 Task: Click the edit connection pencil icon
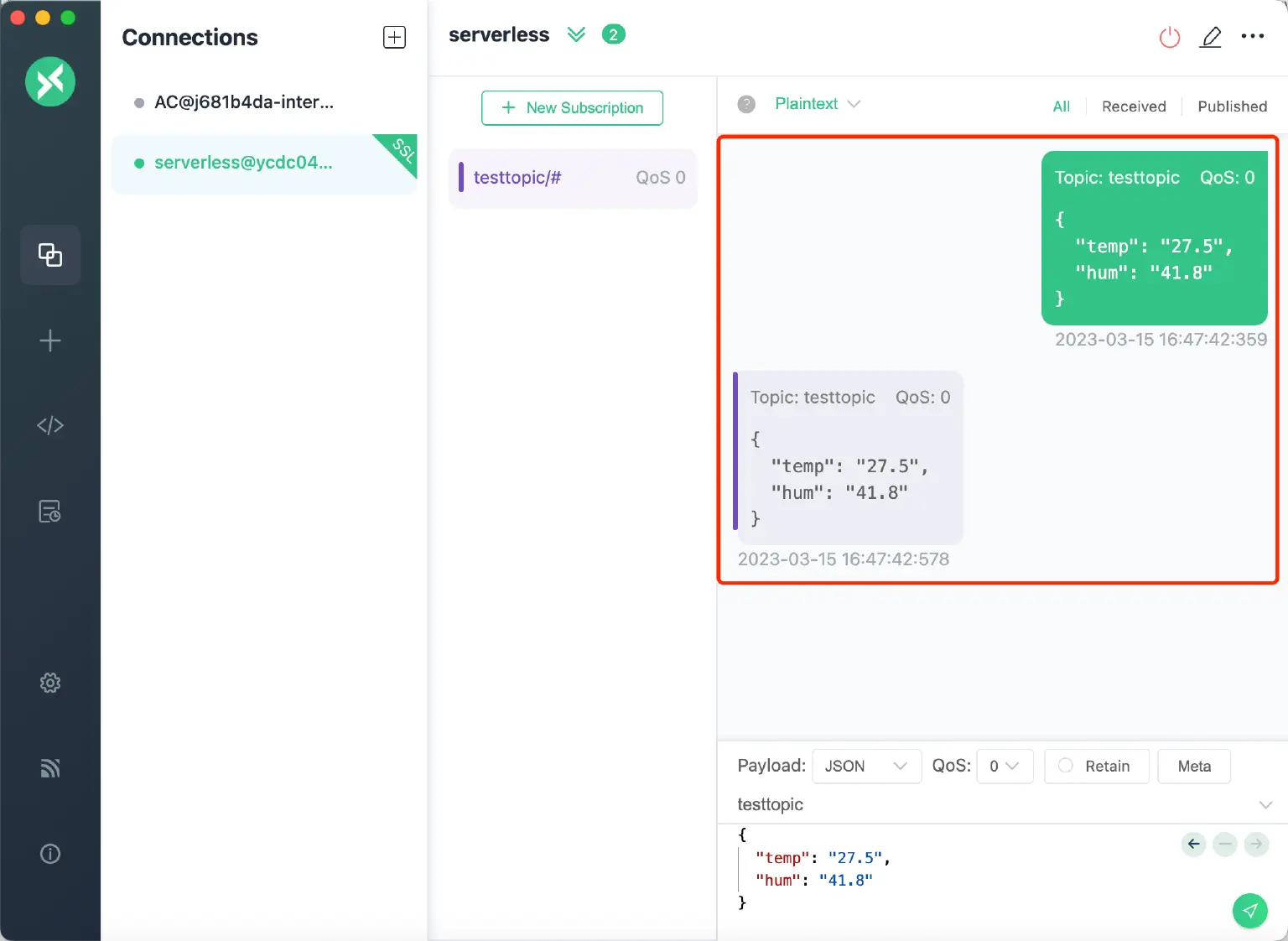coord(1210,37)
